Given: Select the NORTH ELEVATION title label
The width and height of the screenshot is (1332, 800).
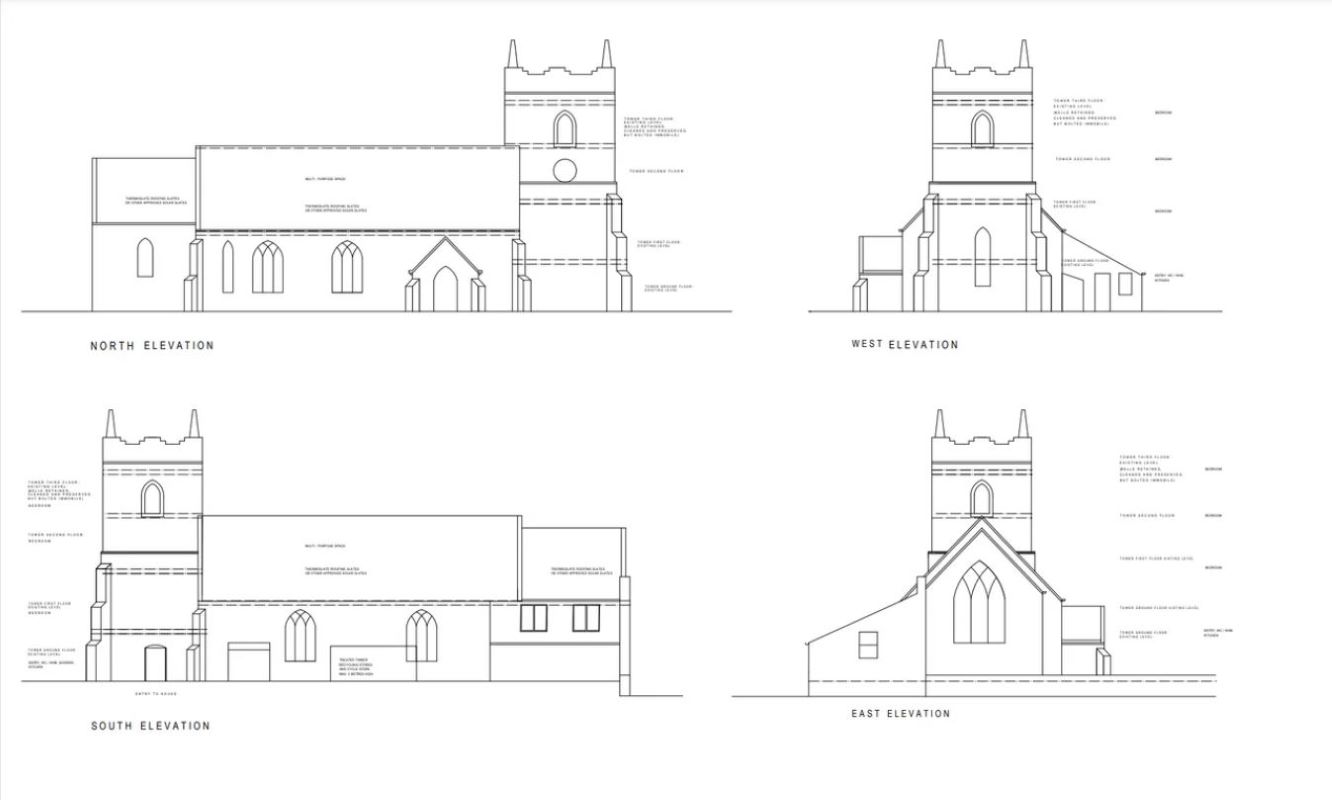Looking at the screenshot, I should click(152, 343).
